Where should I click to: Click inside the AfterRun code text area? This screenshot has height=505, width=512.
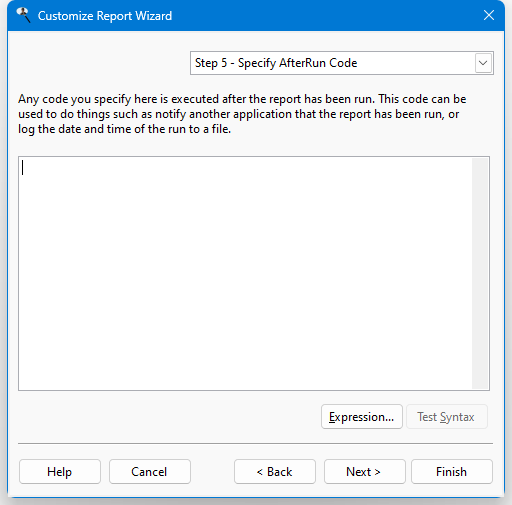coord(245,273)
